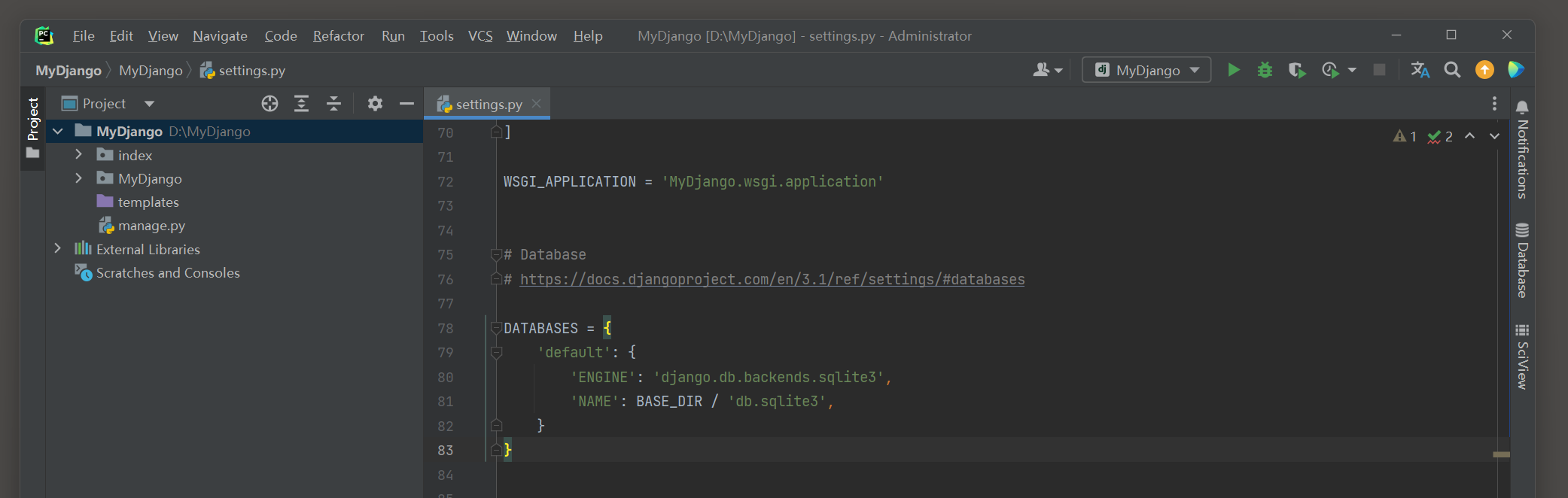Open the Code menu
This screenshot has width=1568, height=498.
click(x=281, y=36)
